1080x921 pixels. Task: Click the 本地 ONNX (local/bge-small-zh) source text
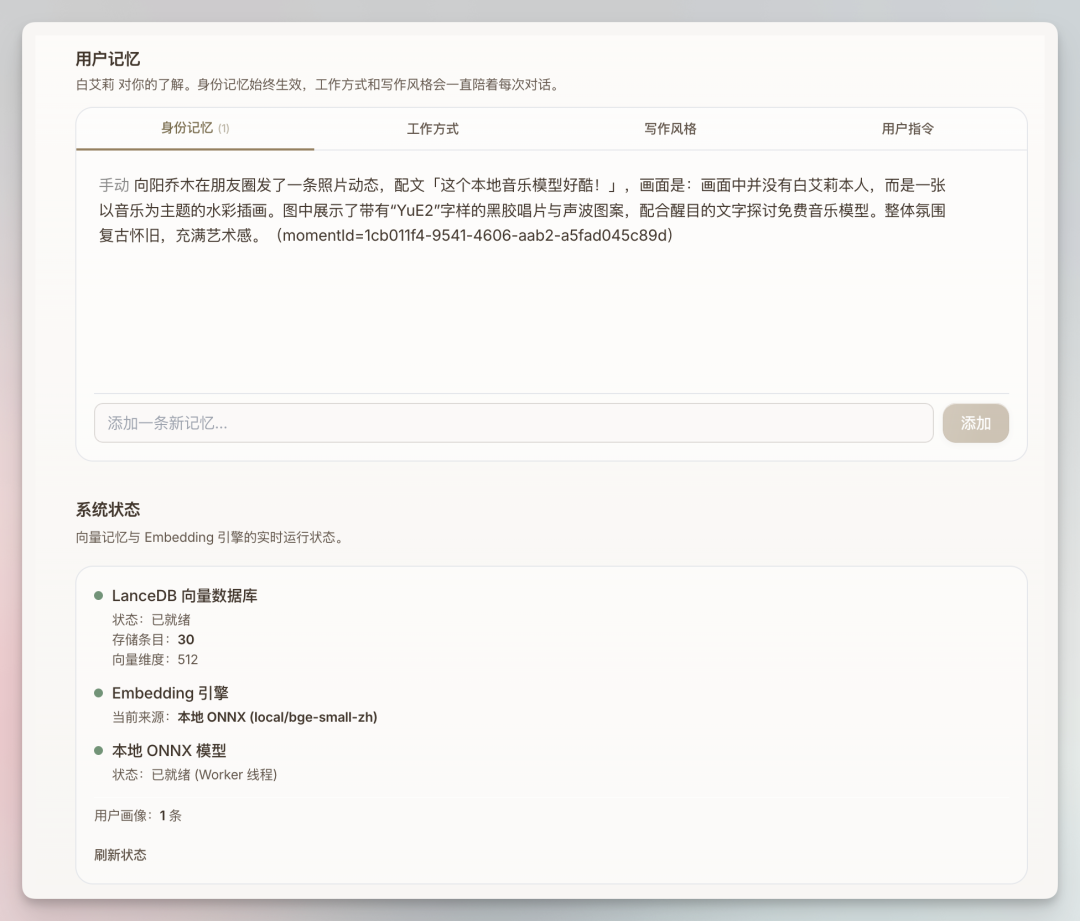278,717
